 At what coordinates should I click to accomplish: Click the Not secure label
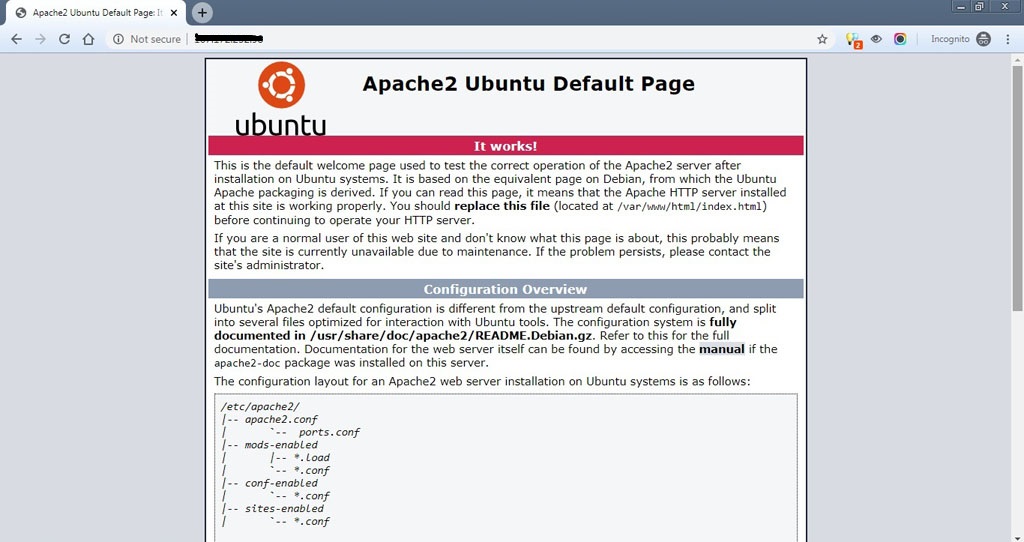155,39
